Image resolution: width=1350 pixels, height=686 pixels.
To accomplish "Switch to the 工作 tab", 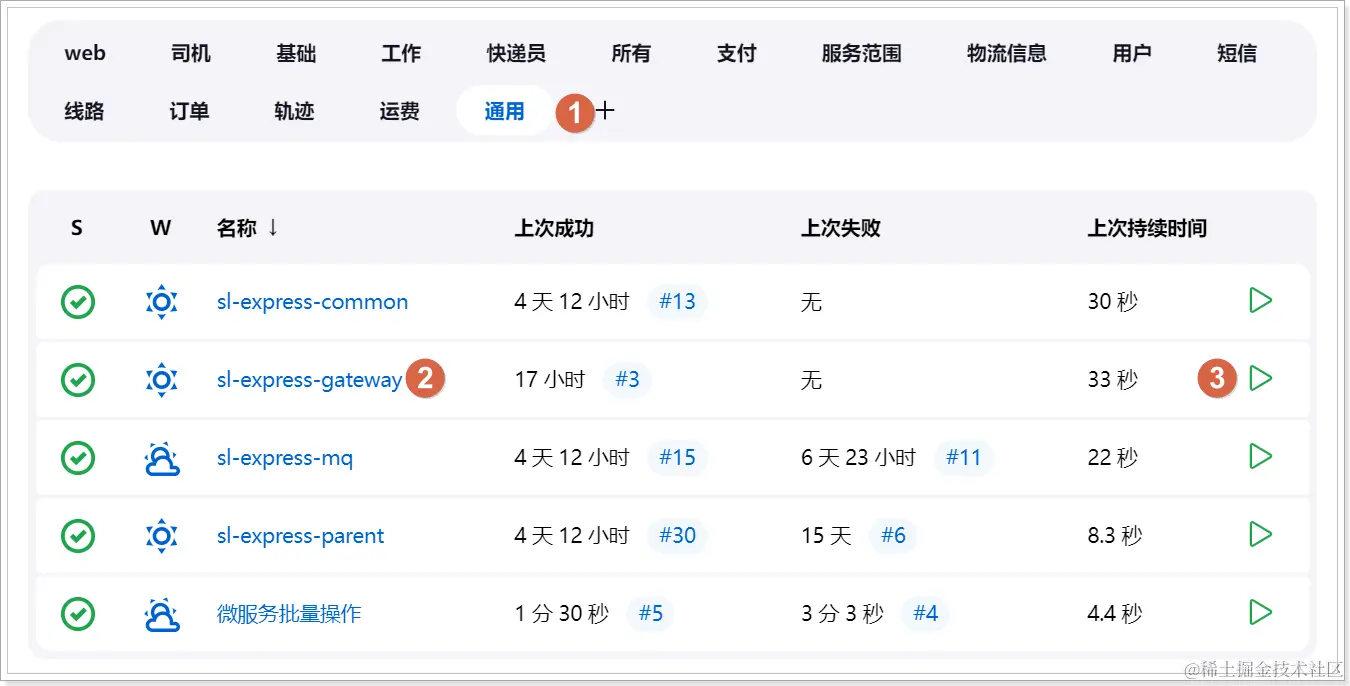I will [401, 53].
